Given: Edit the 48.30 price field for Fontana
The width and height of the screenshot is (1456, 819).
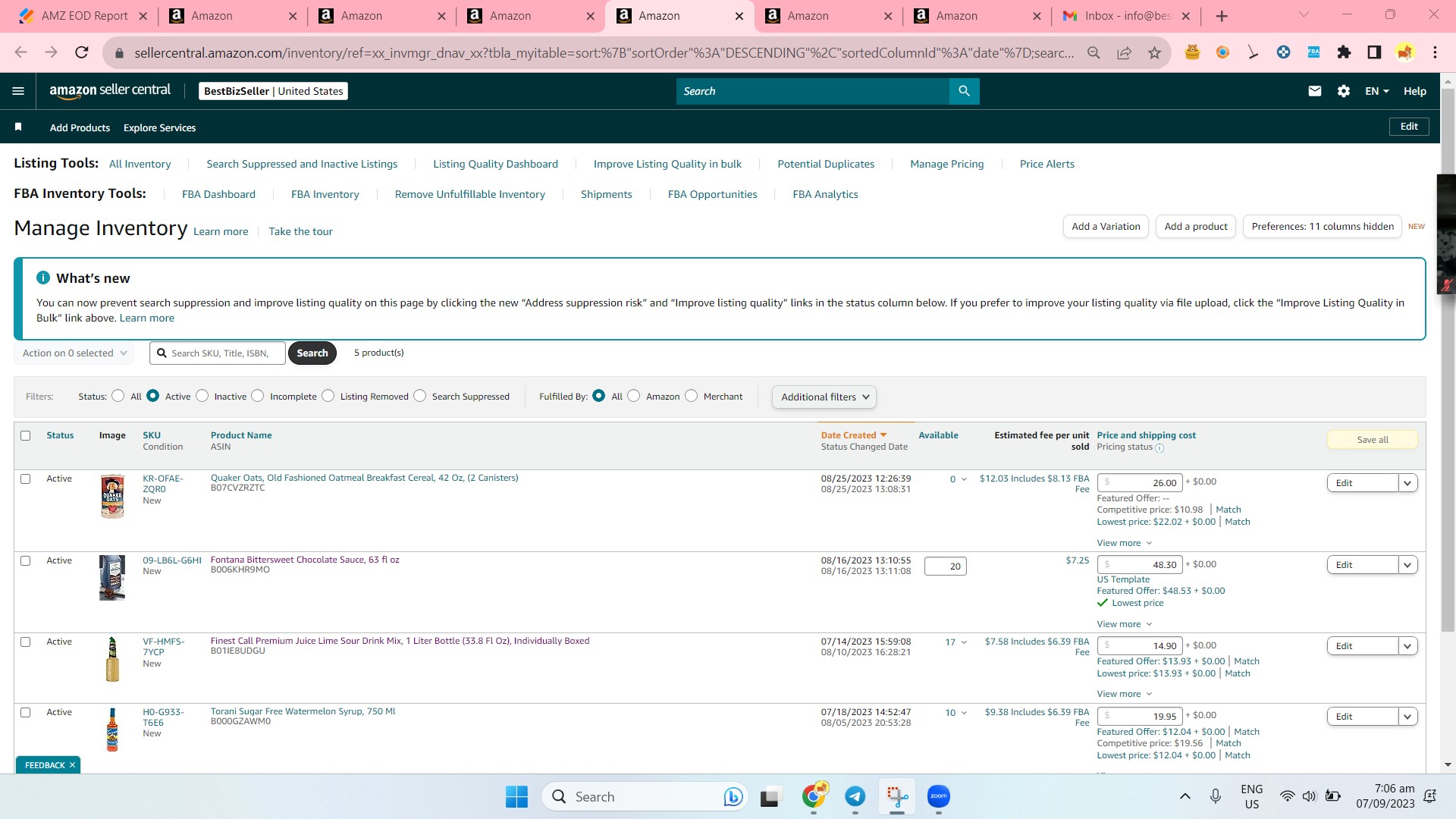Looking at the screenshot, I should tap(1140, 564).
